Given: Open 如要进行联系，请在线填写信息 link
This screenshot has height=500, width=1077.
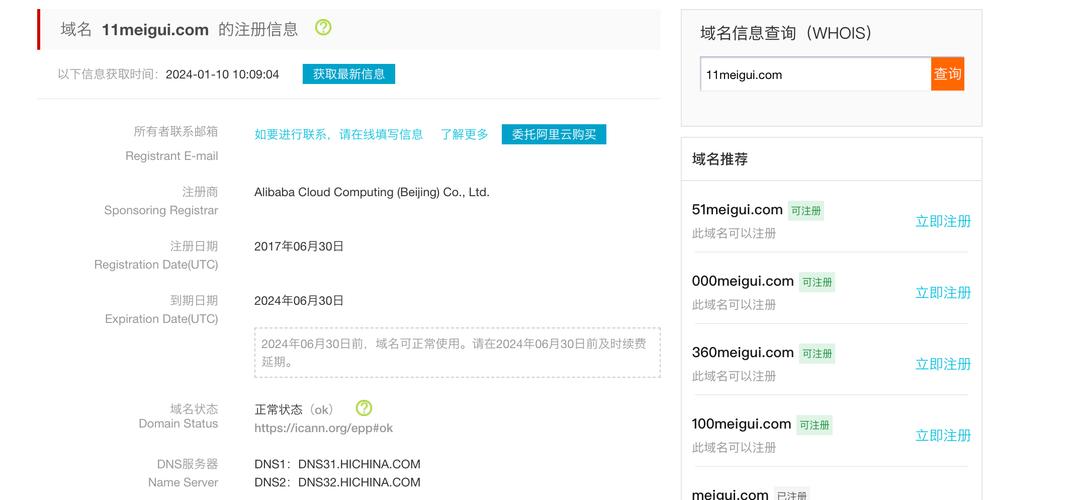Looking at the screenshot, I should 338,134.
